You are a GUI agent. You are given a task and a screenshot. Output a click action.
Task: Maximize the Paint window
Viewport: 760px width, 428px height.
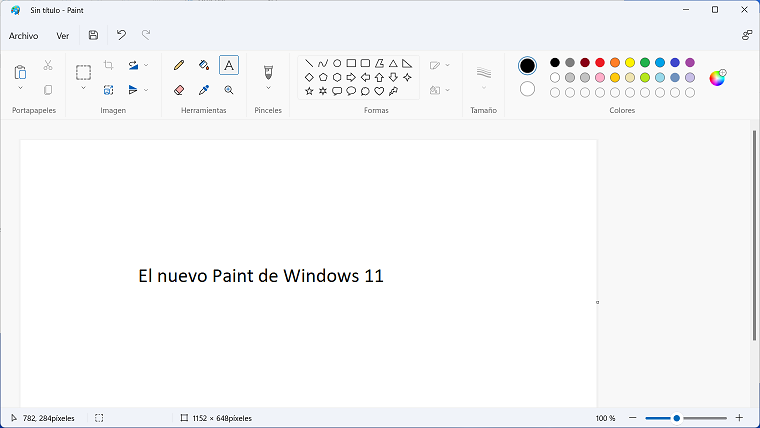coord(715,10)
